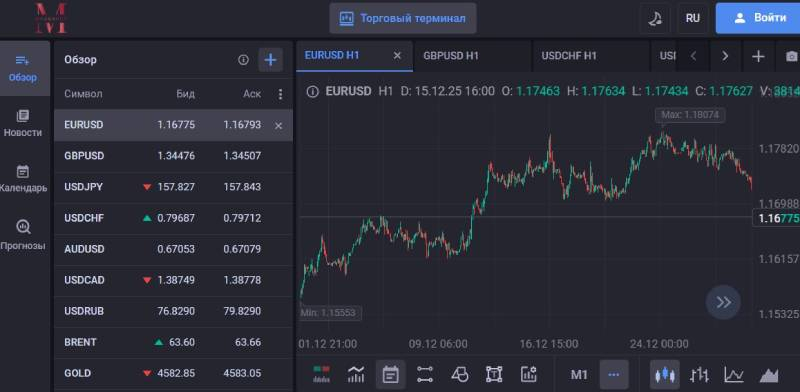Select the M1 timeframe
This screenshot has width=800, height=392.
pyautogui.click(x=579, y=375)
